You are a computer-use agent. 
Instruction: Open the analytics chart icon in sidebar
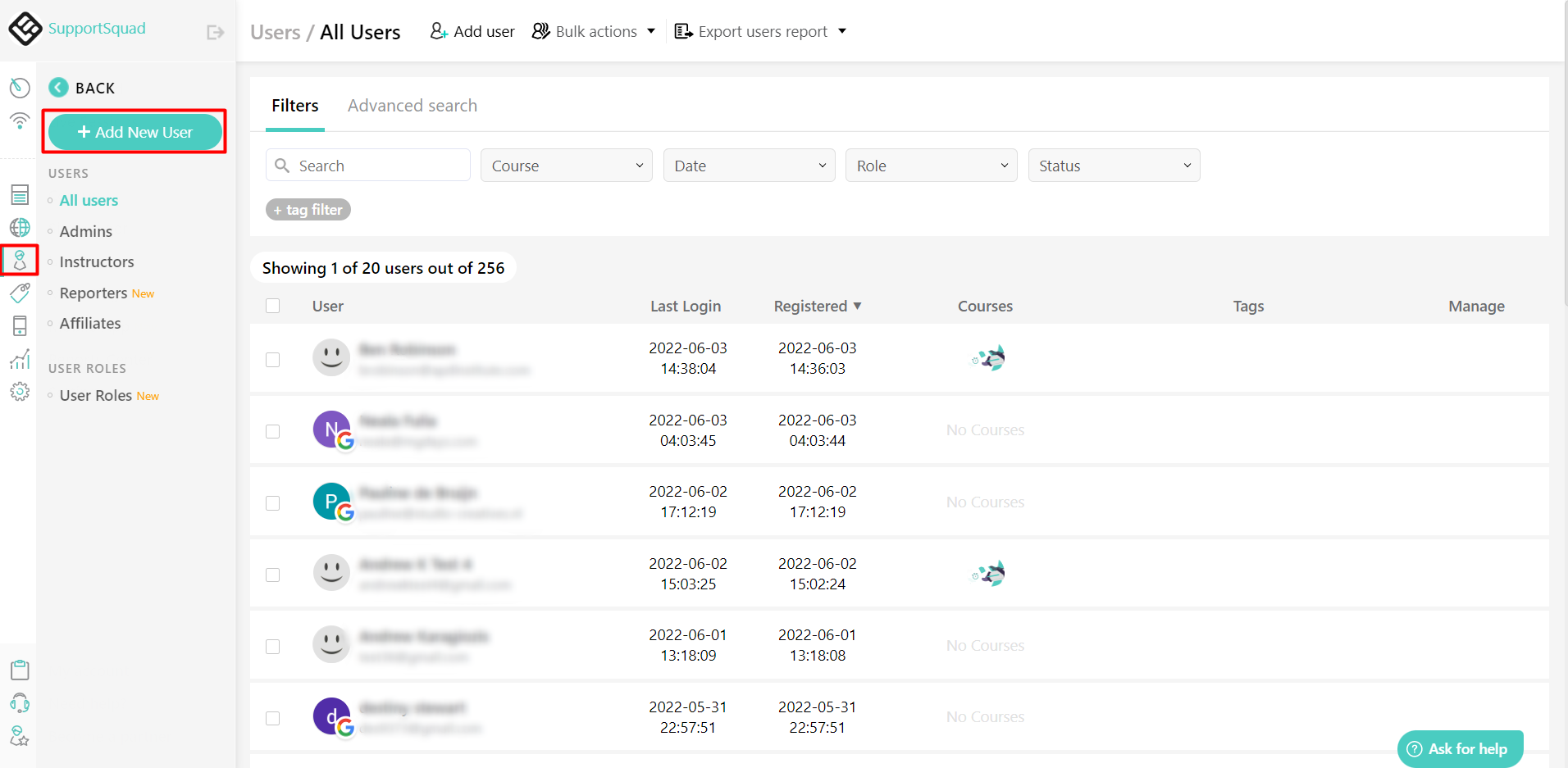coord(20,359)
